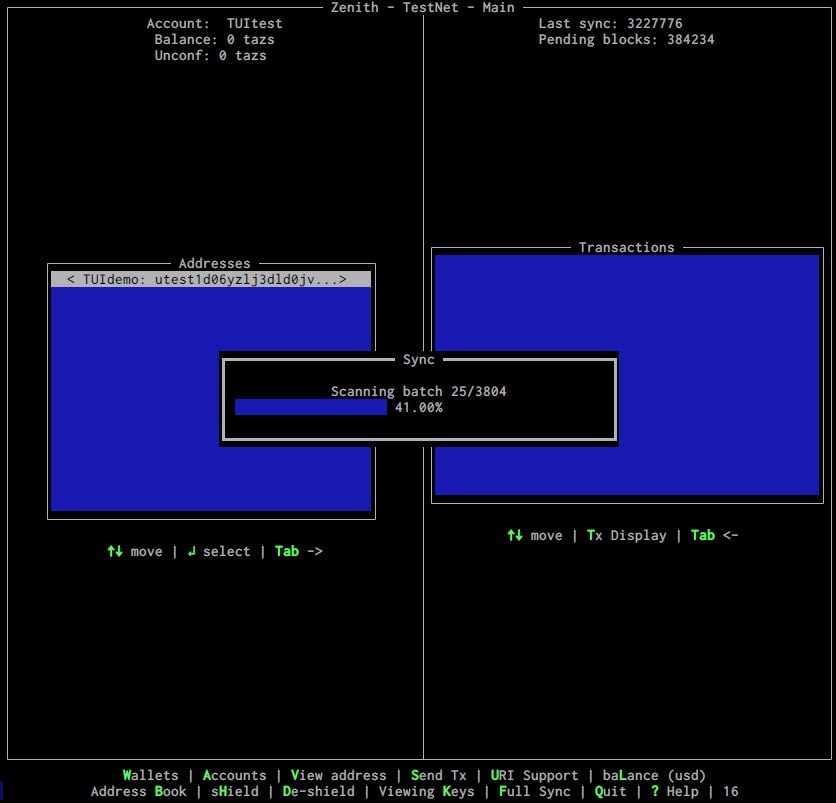Open the Accounts menu

click(234, 775)
